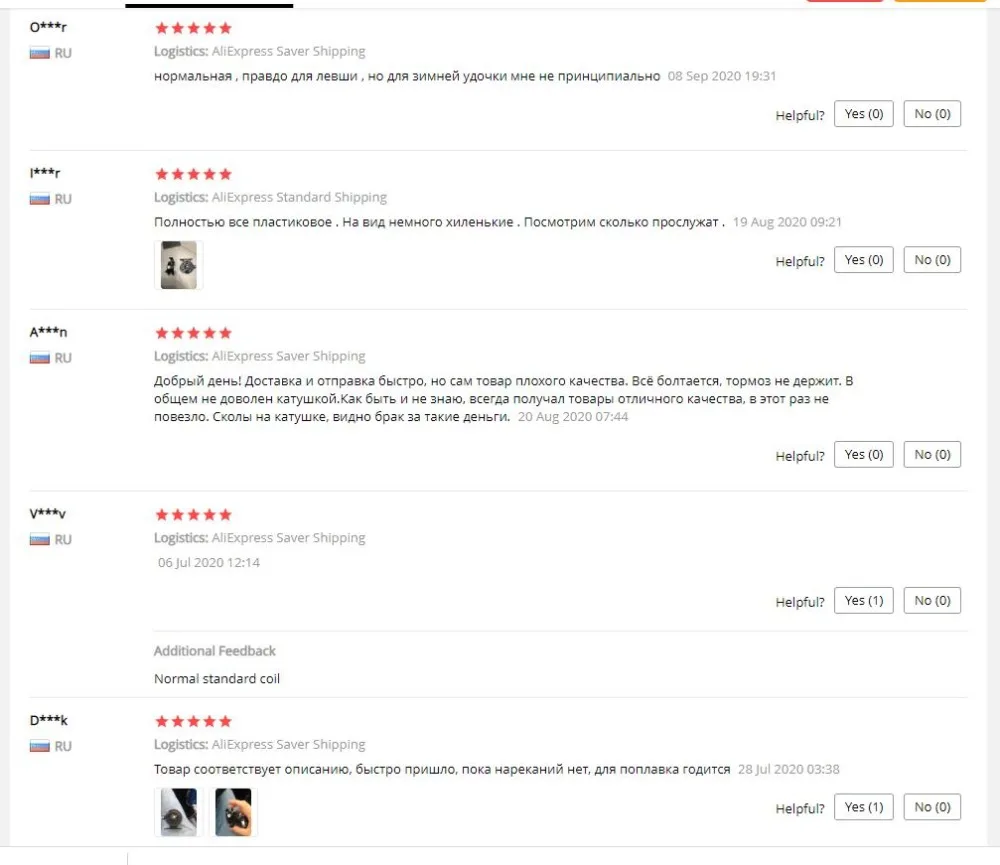The image size is (1000, 865).
Task: Vote No on O***r's review
Action: 932,114
